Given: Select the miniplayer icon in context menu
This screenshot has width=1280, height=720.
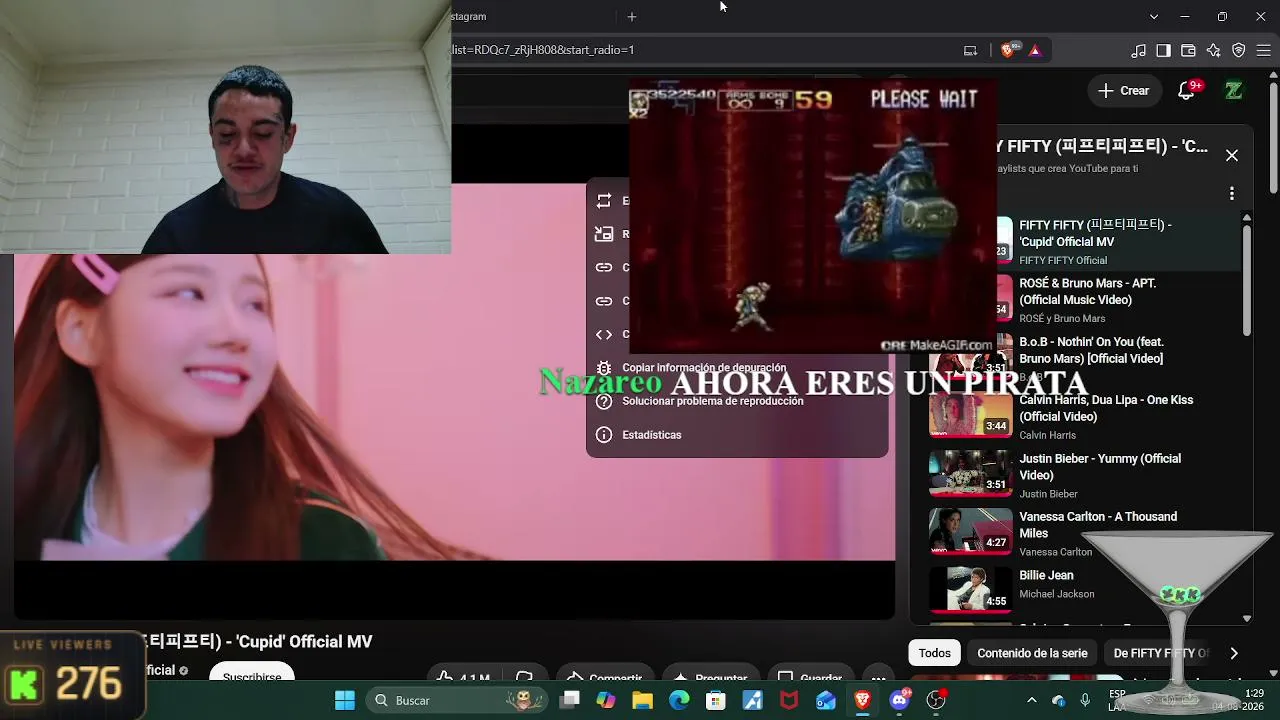Looking at the screenshot, I should (x=604, y=234).
